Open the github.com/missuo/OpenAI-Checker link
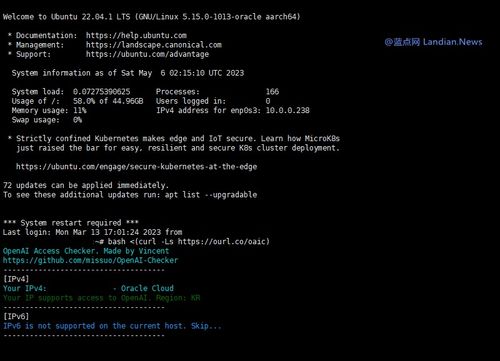Screen dimensions: 500x361 pyautogui.click(x=90, y=260)
